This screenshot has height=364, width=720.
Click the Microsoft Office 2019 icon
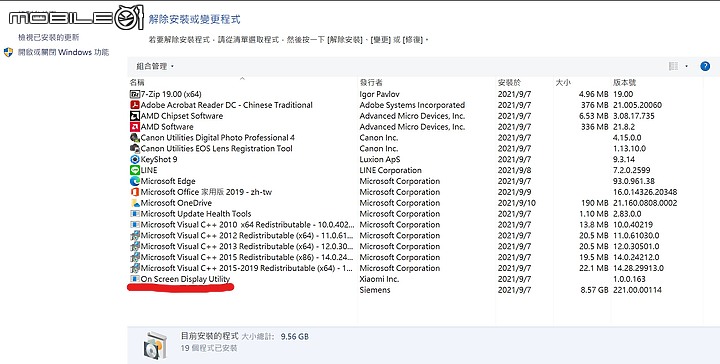click(x=135, y=192)
